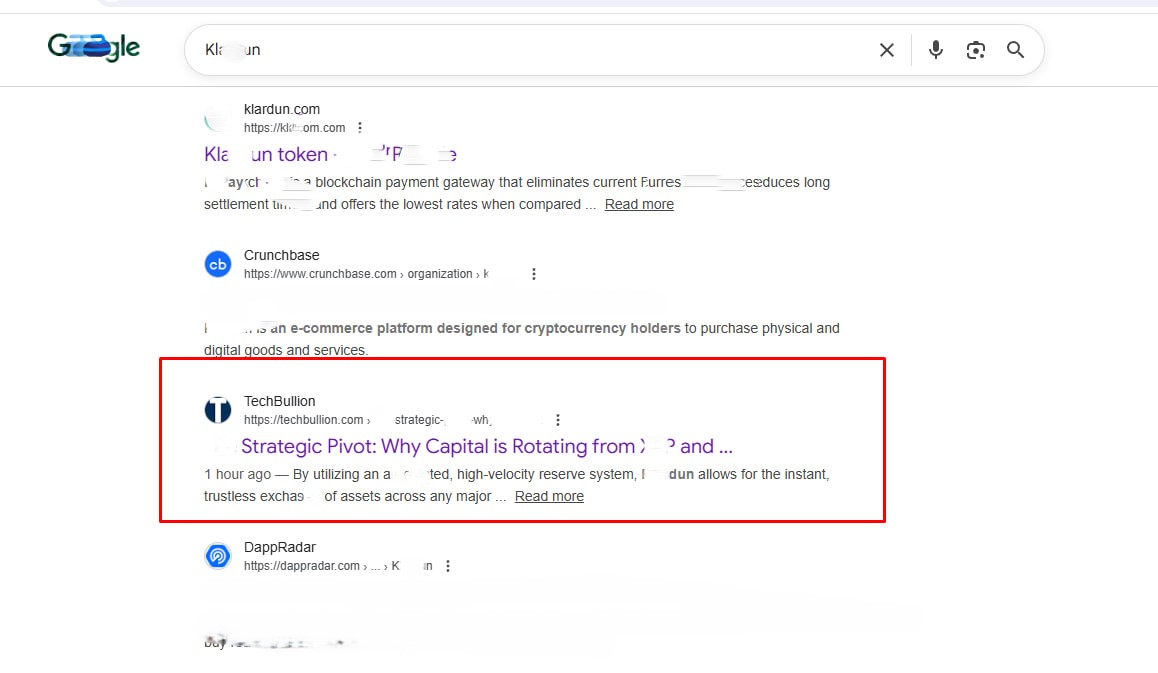Clear the search box with X icon

pyautogui.click(x=887, y=50)
